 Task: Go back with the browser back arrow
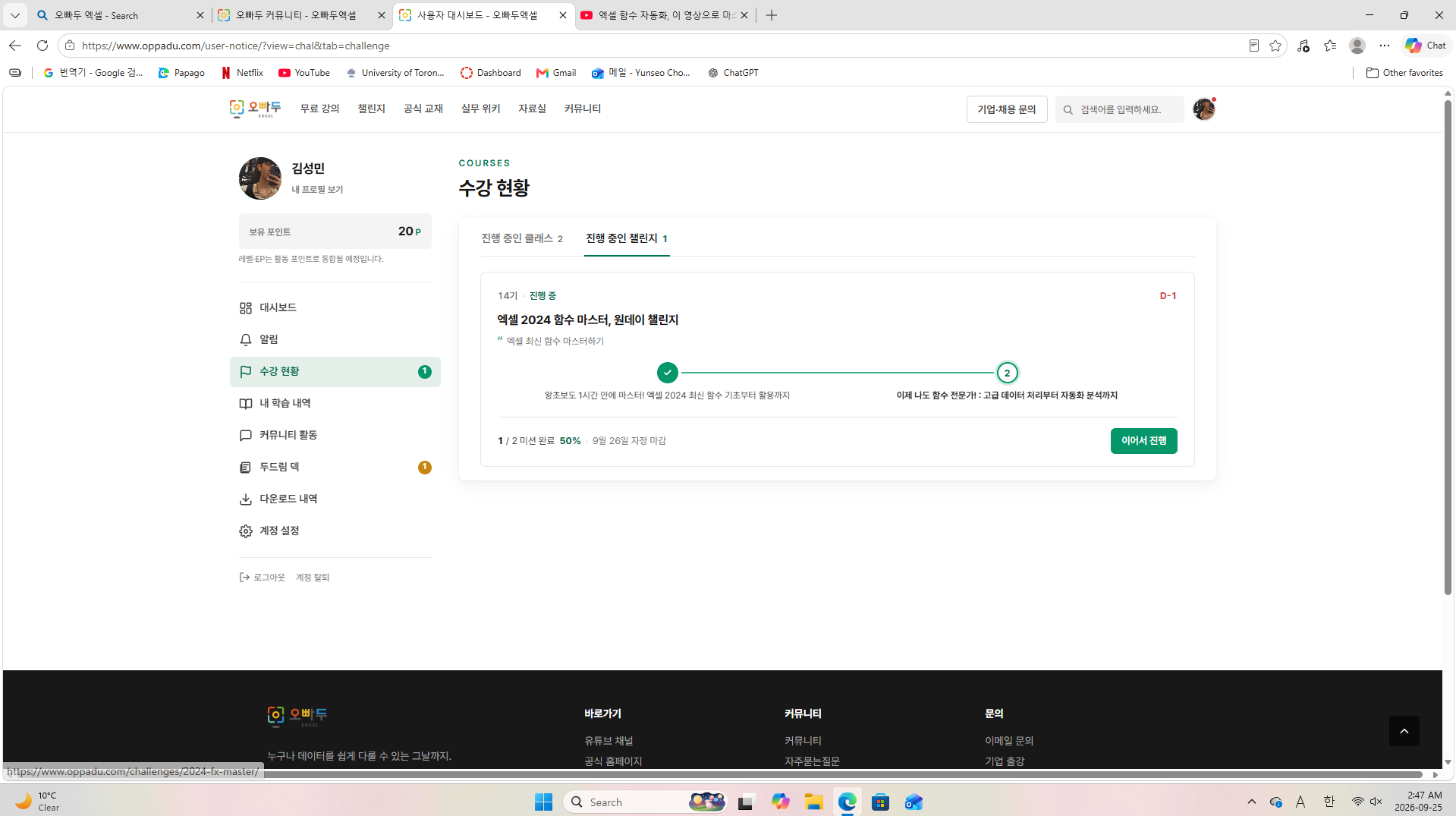click(x=14, y=46)
